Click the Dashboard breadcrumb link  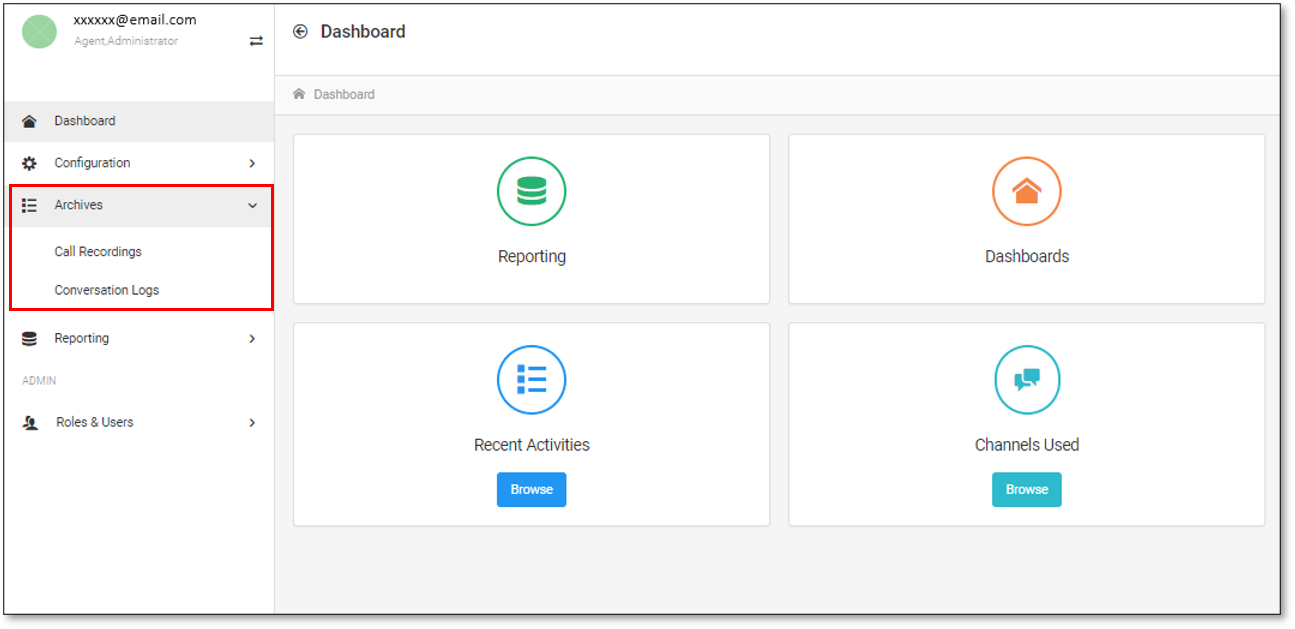[344, 94]
